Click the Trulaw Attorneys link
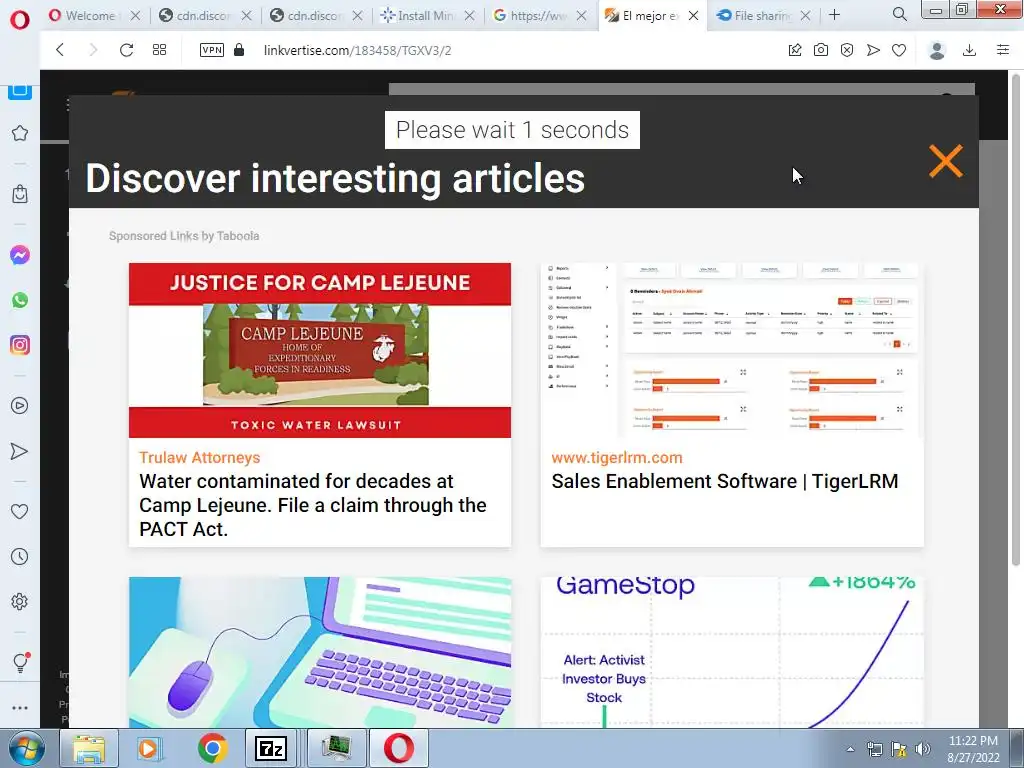 tap(199, 457)
